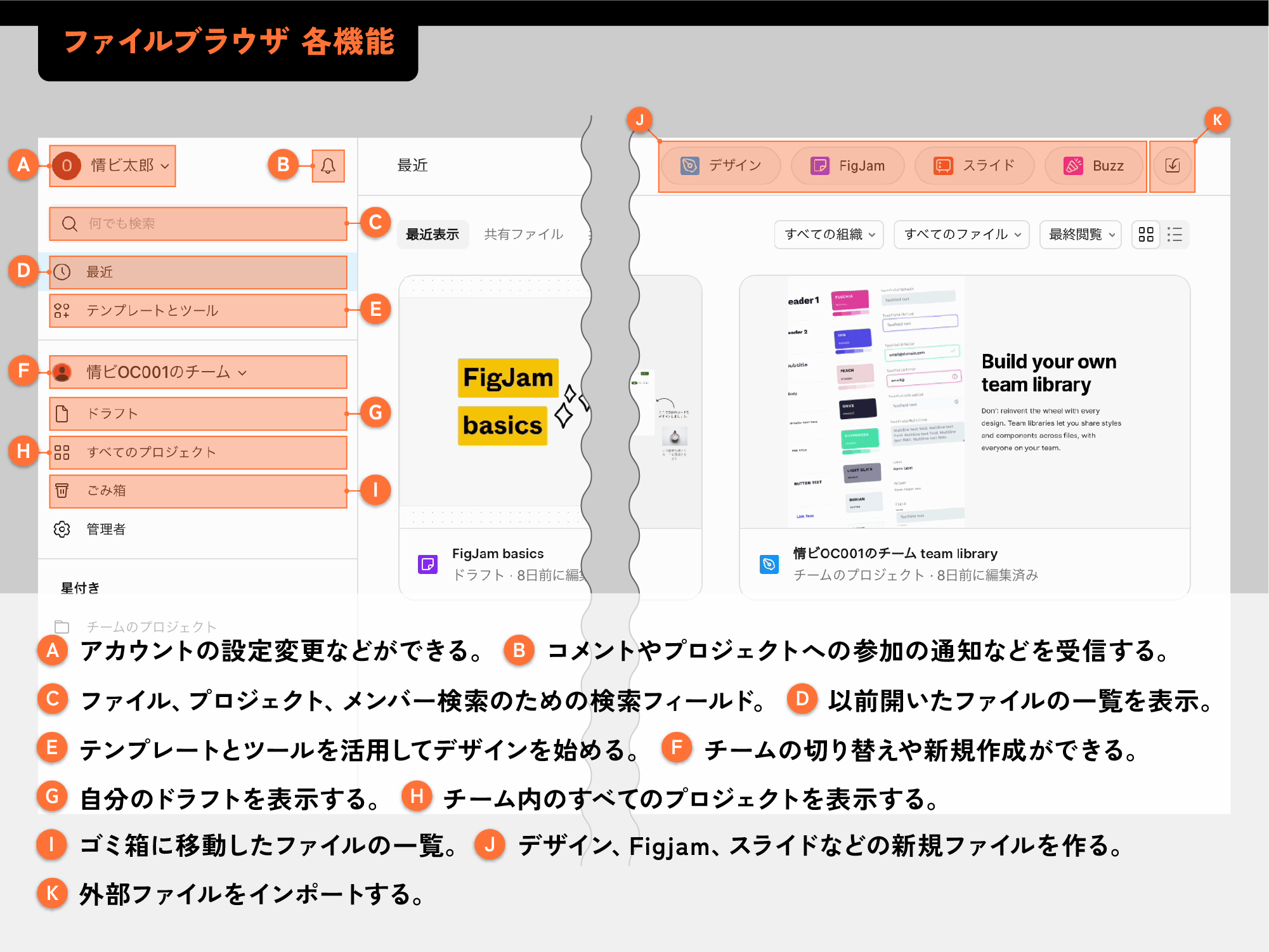Click the clock icon beside 最近

(x=62, y=272)
